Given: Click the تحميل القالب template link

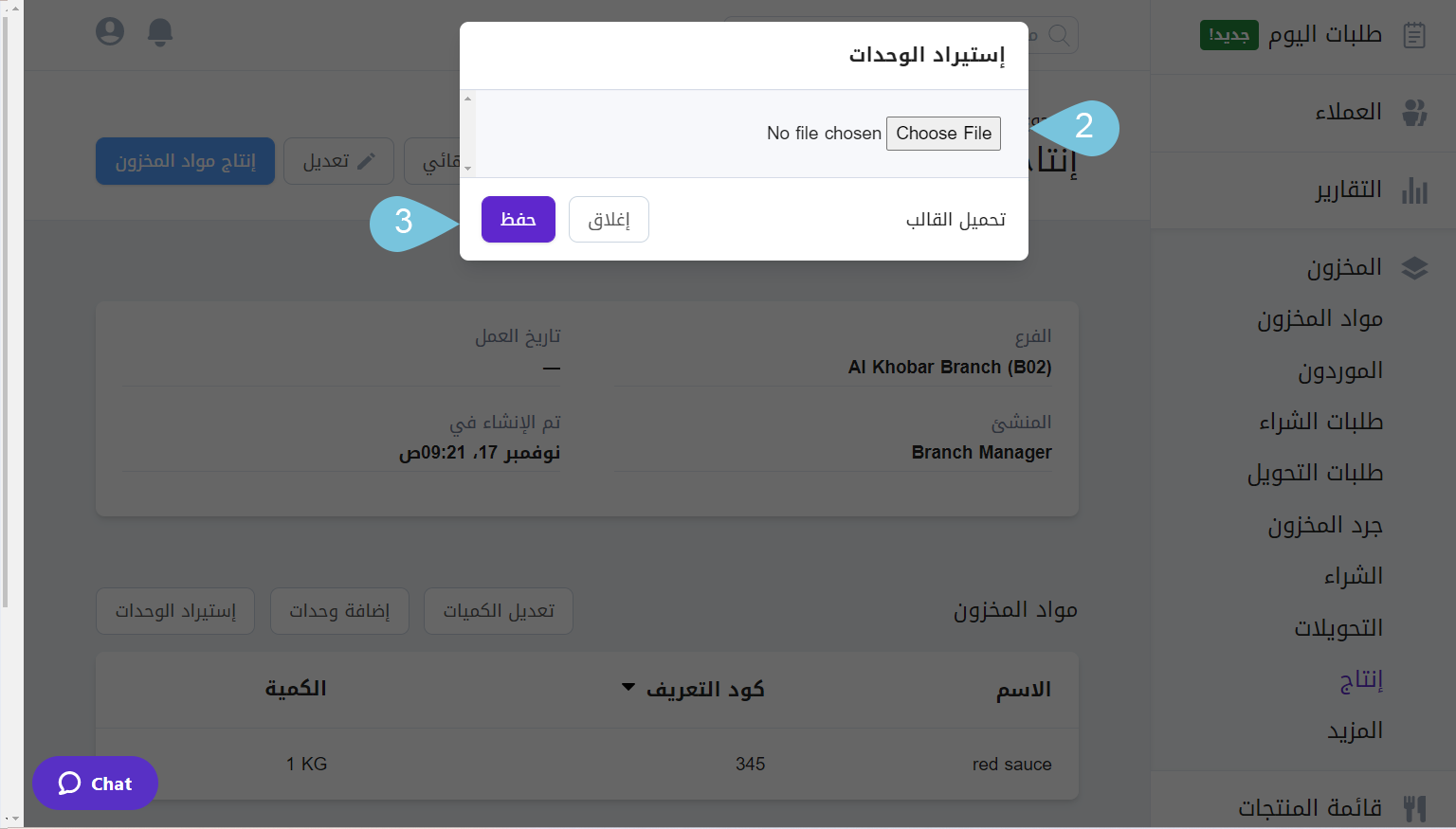Looking at the screenshot, I should click(x=955, y=219).
